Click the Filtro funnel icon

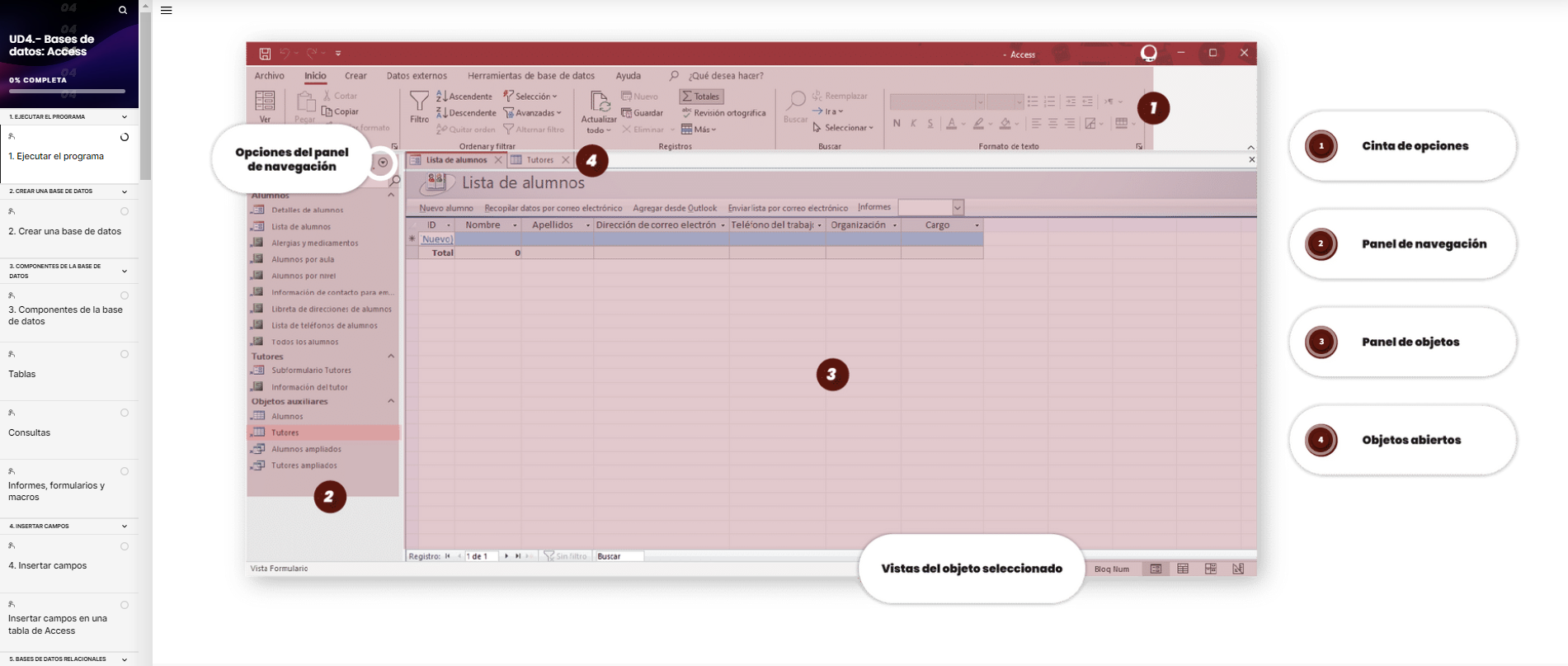[x=419, y=102]
